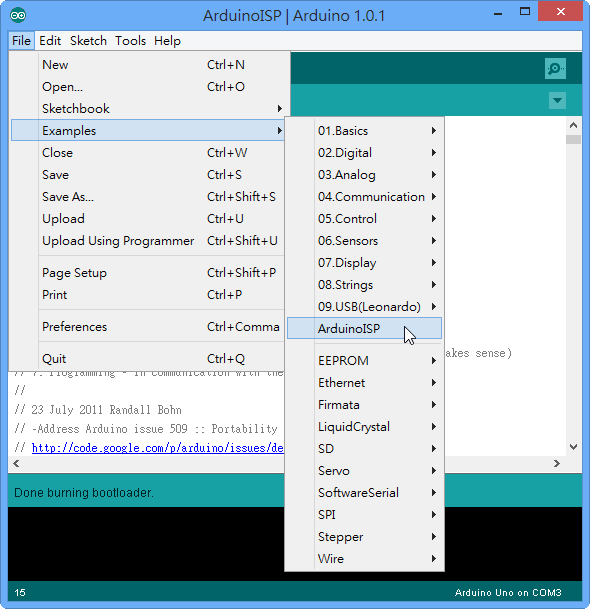Open the ArduinoISP example sketch
This screenshot has width=590, height=609.
coord(364,328)
